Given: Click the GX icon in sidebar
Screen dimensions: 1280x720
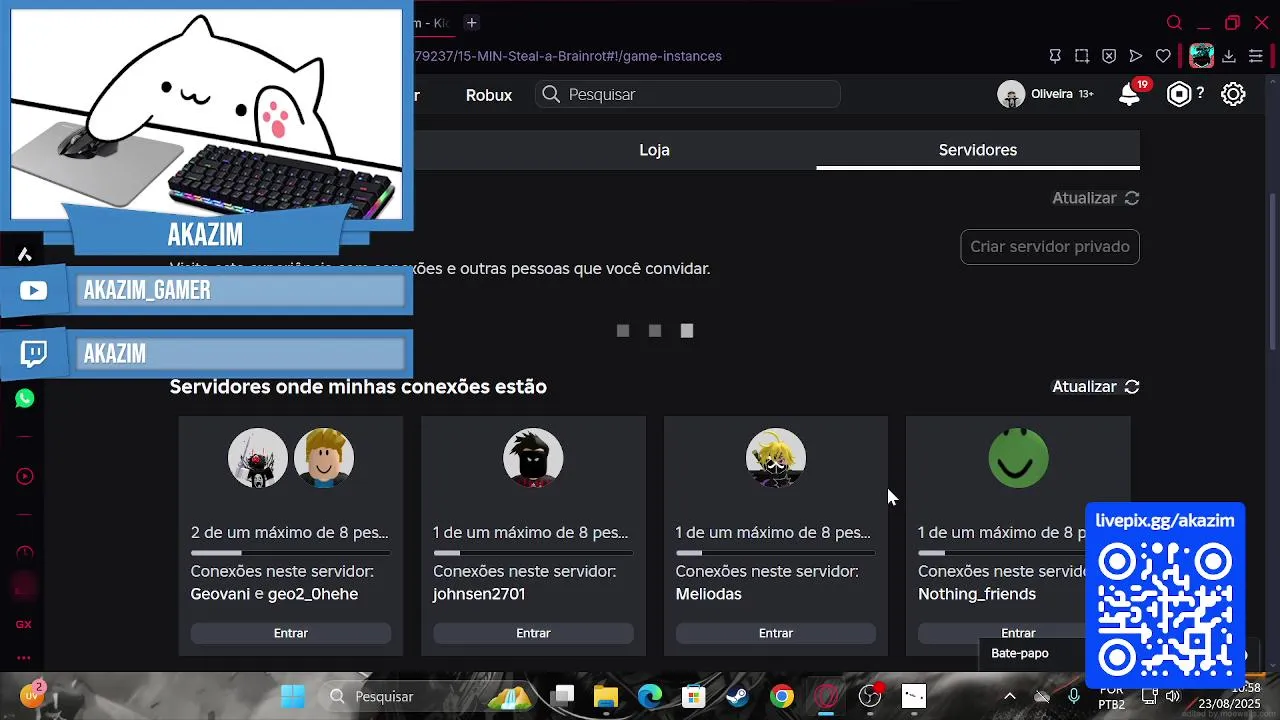Looking at the screenshot, I should coord(24,624).
